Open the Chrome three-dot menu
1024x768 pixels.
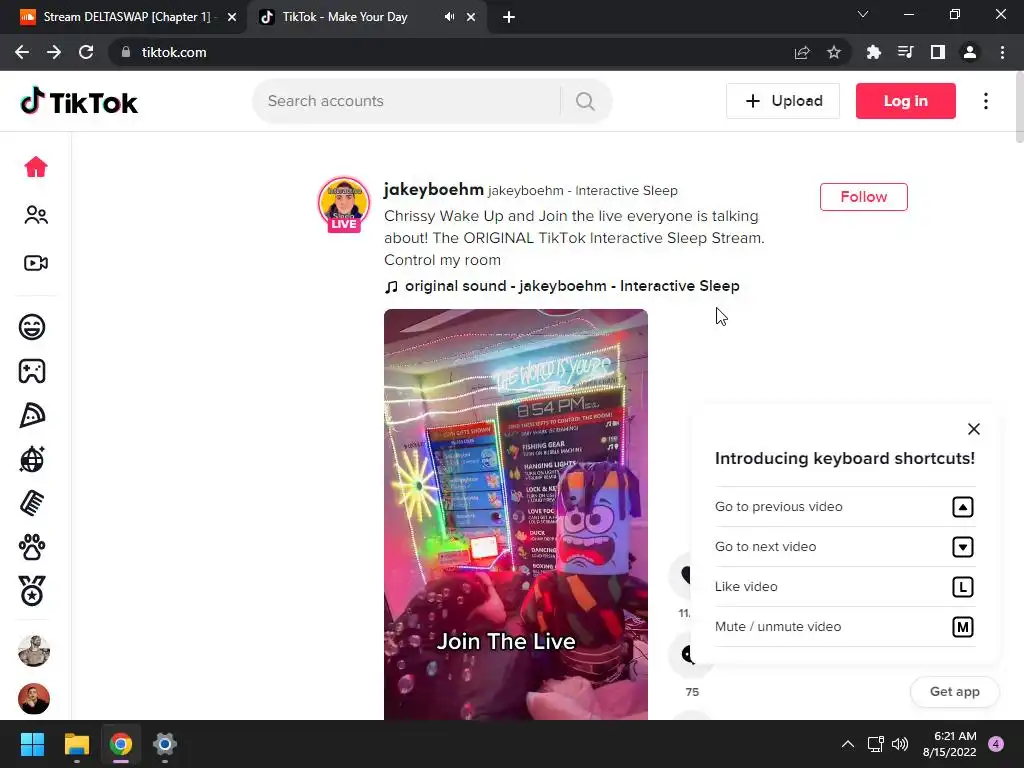point(1002,52)
